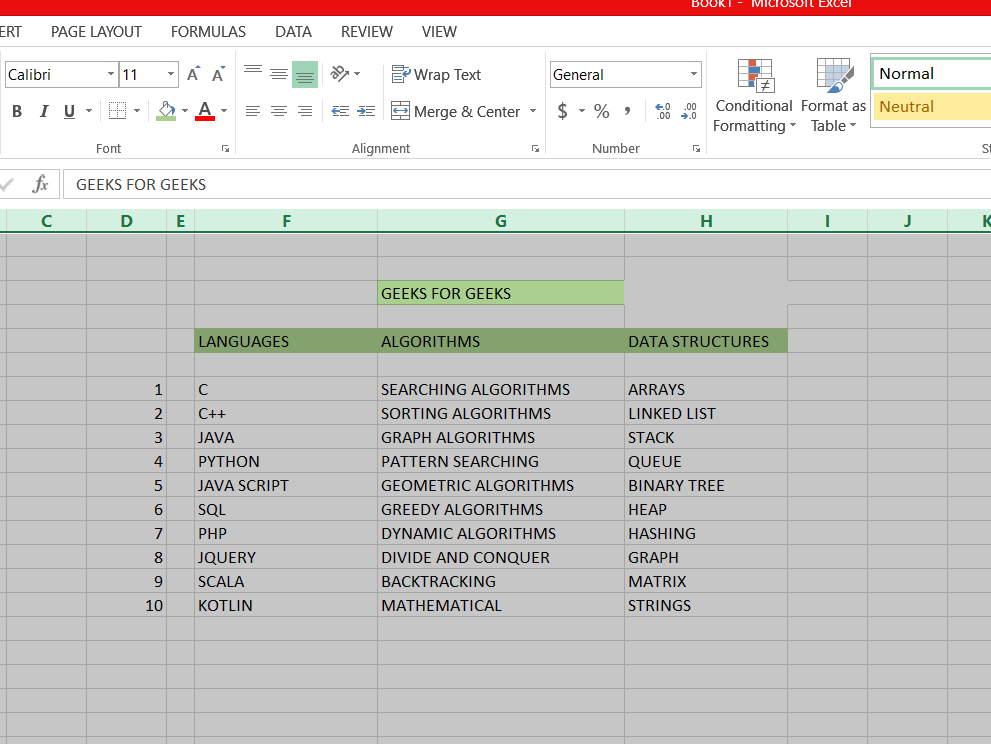Click the Insert Function fx icon
This screenshot has height=744, width=991.
[x=40, y=184]
